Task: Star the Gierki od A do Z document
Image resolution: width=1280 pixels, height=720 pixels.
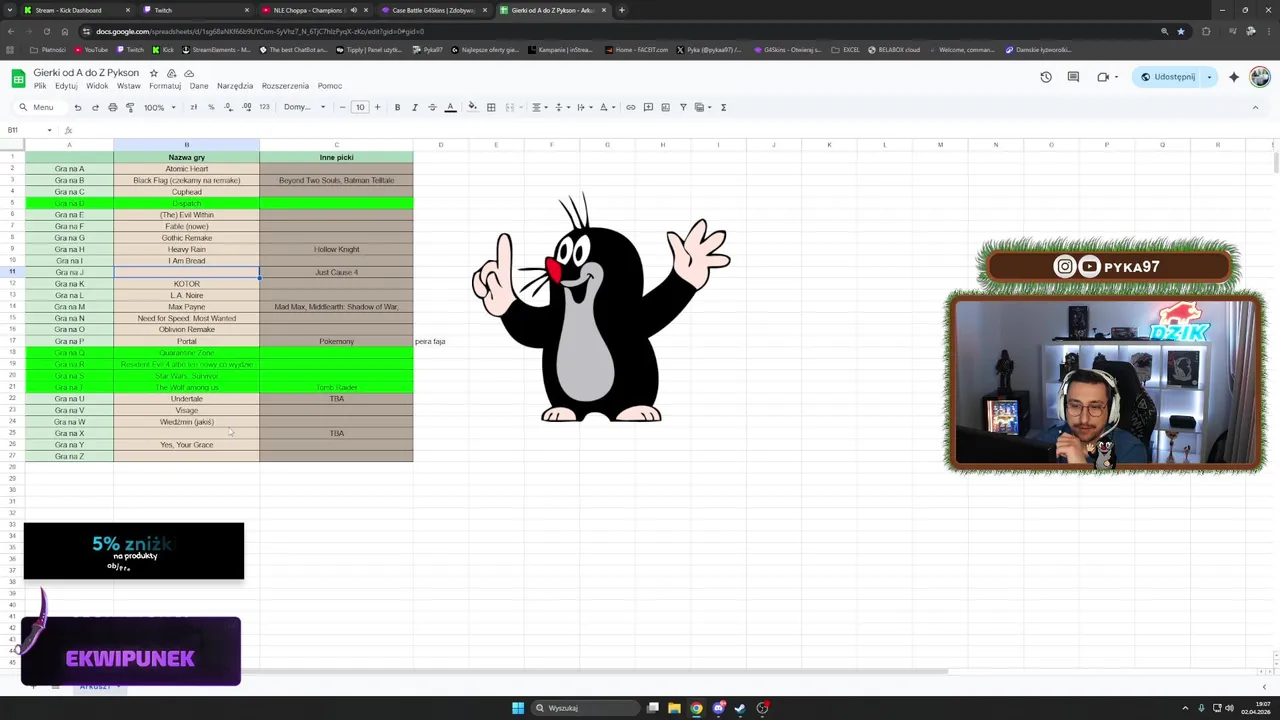Action: coord(153,73)
